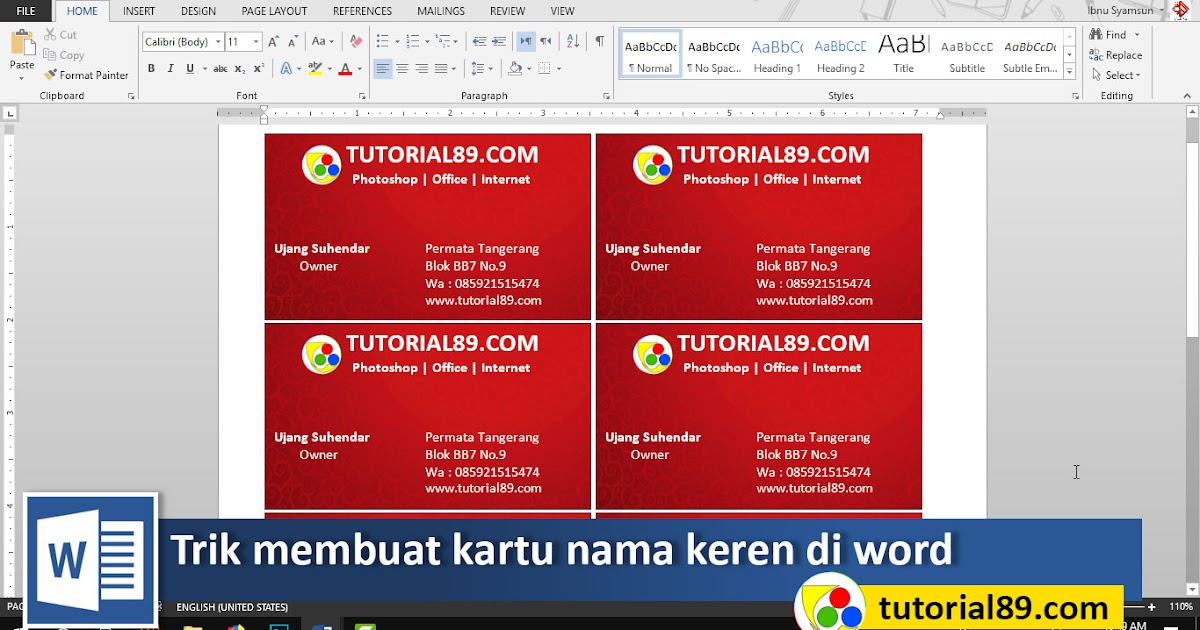Screen dimensions: 1200x630
Task: Align the paragraph to the right
Action: point(421,69)
